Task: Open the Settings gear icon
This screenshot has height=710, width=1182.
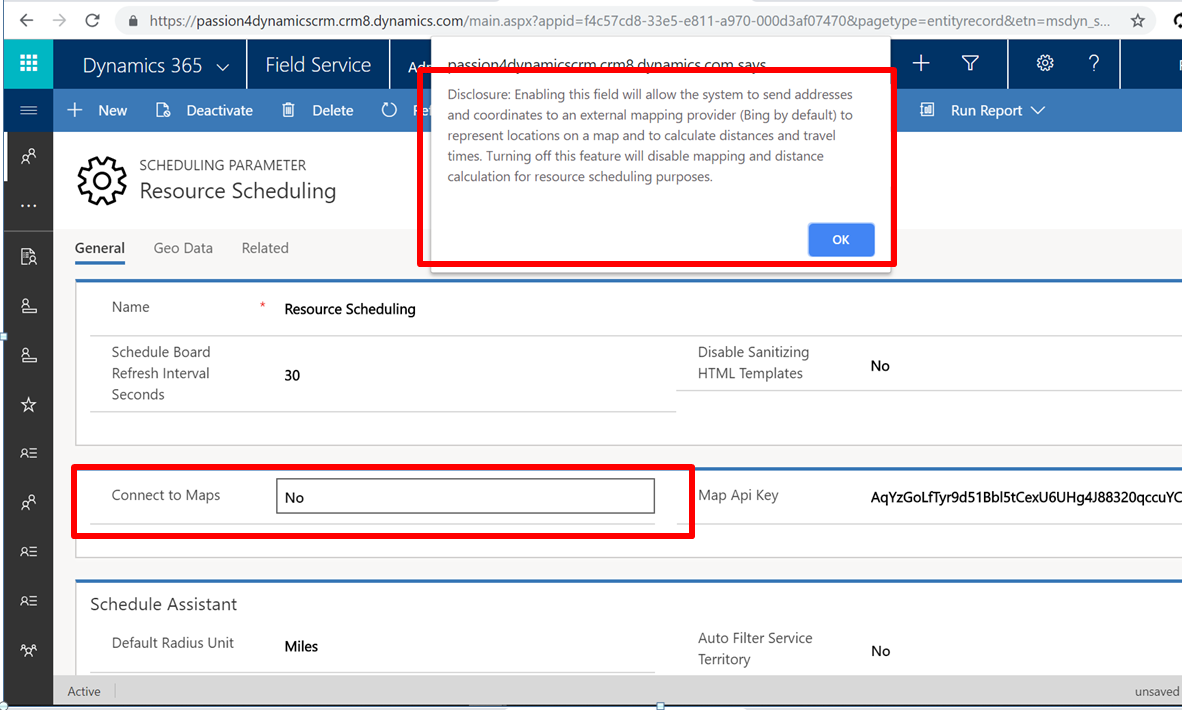Action: [1045, 64]
